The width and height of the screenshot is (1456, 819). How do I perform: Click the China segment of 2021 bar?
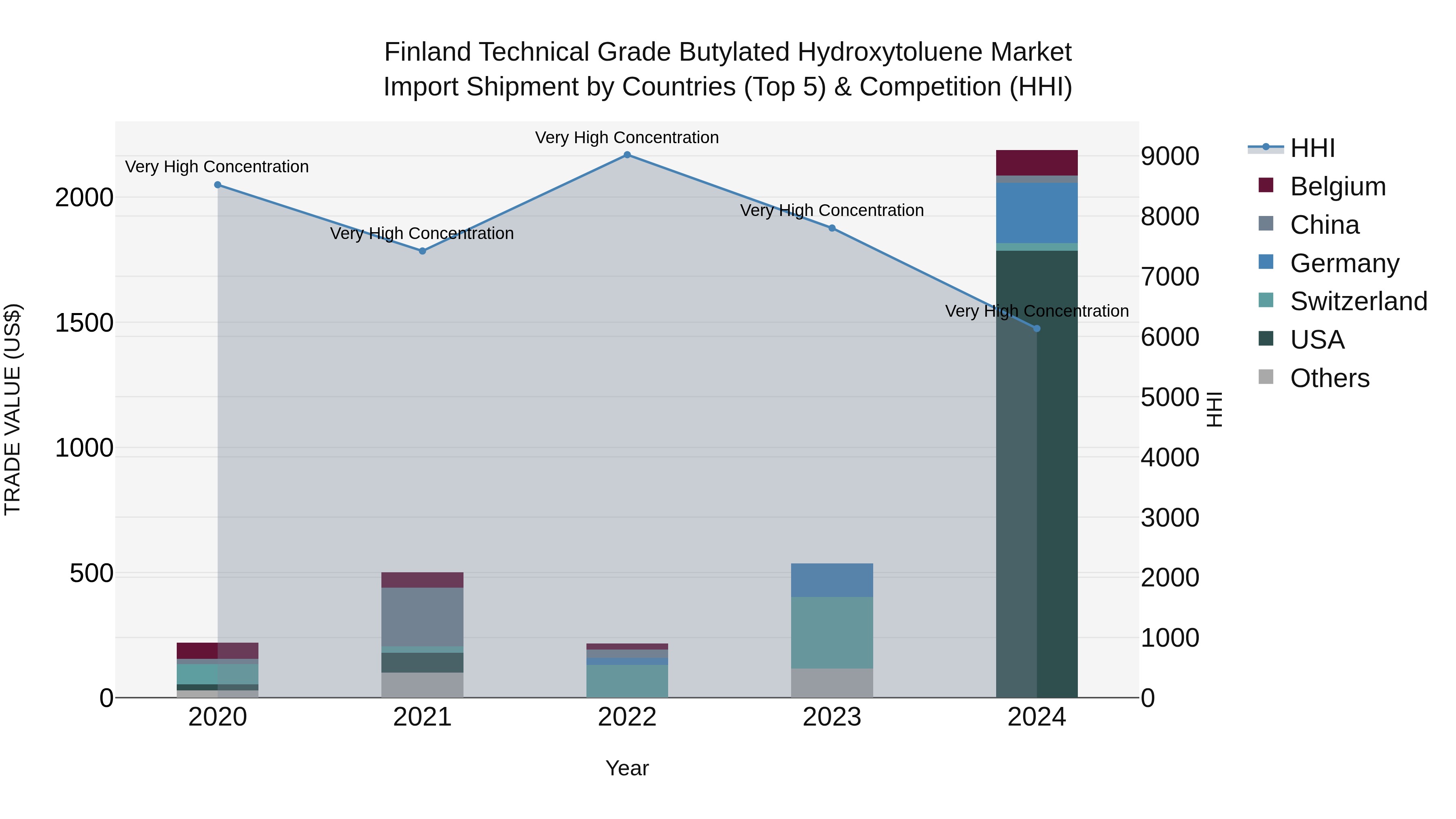click(x=422, y=617)
